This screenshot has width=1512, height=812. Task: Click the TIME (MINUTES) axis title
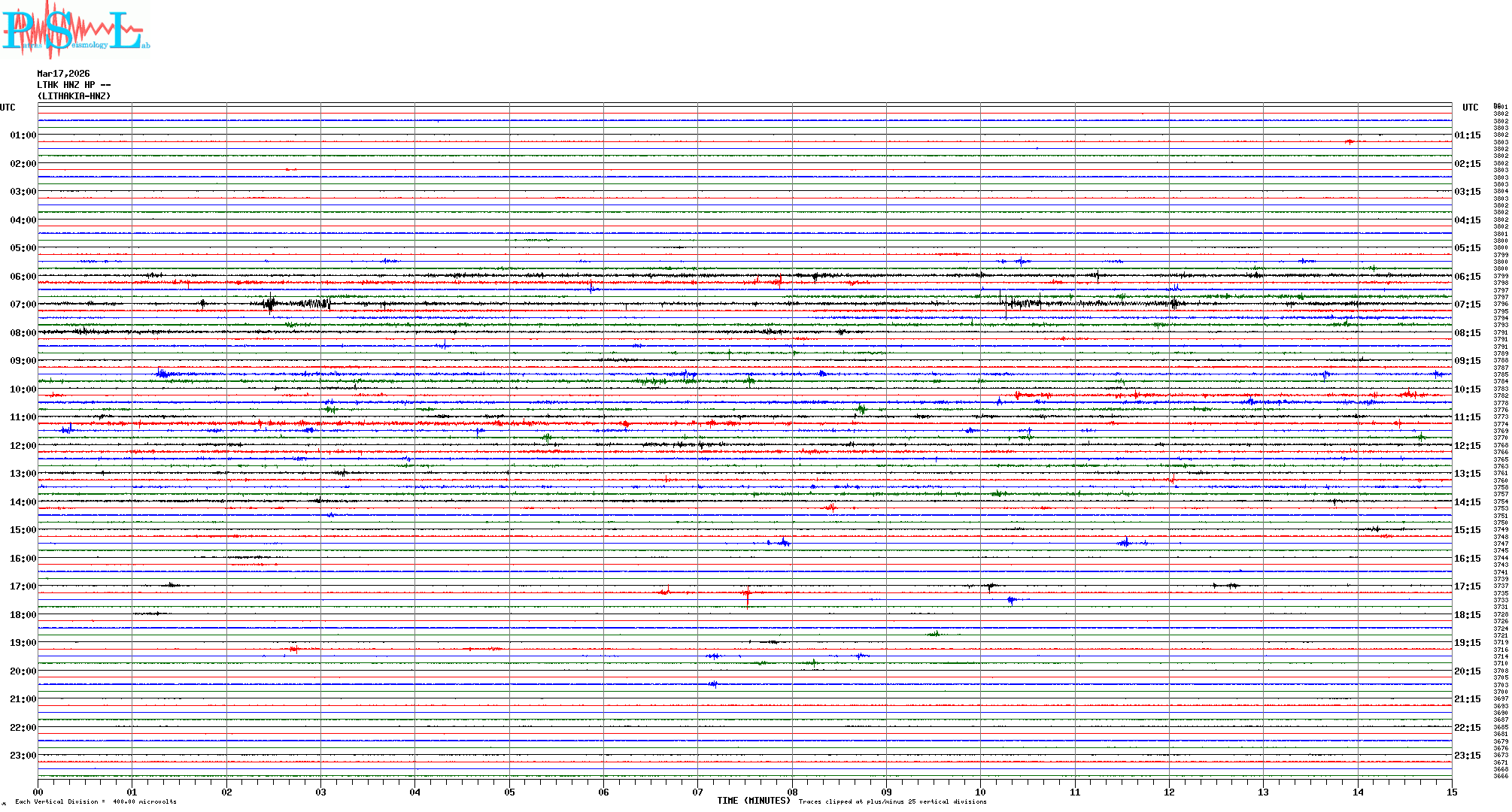753,801
